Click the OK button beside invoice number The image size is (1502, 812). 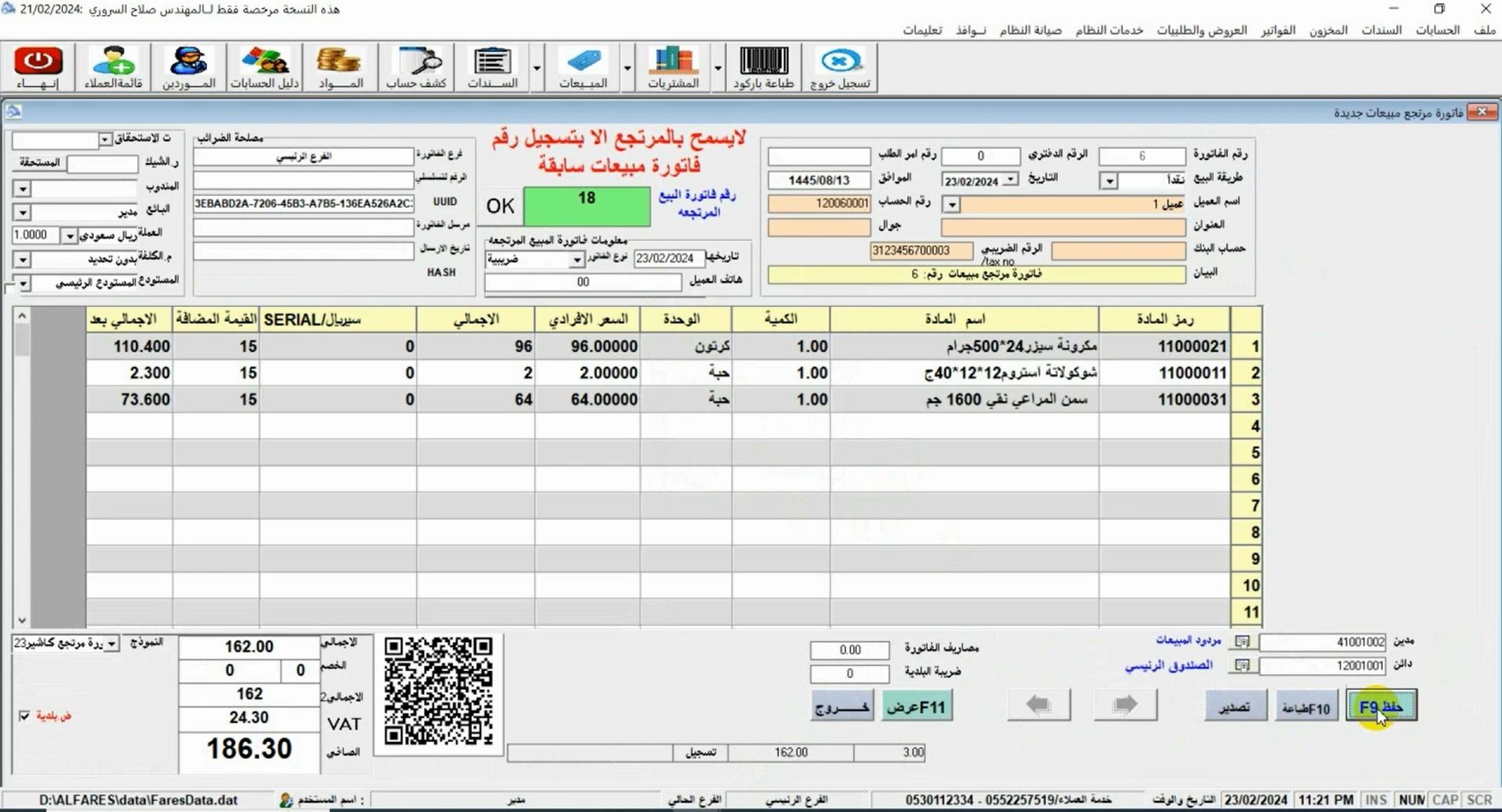coord(500,206)
